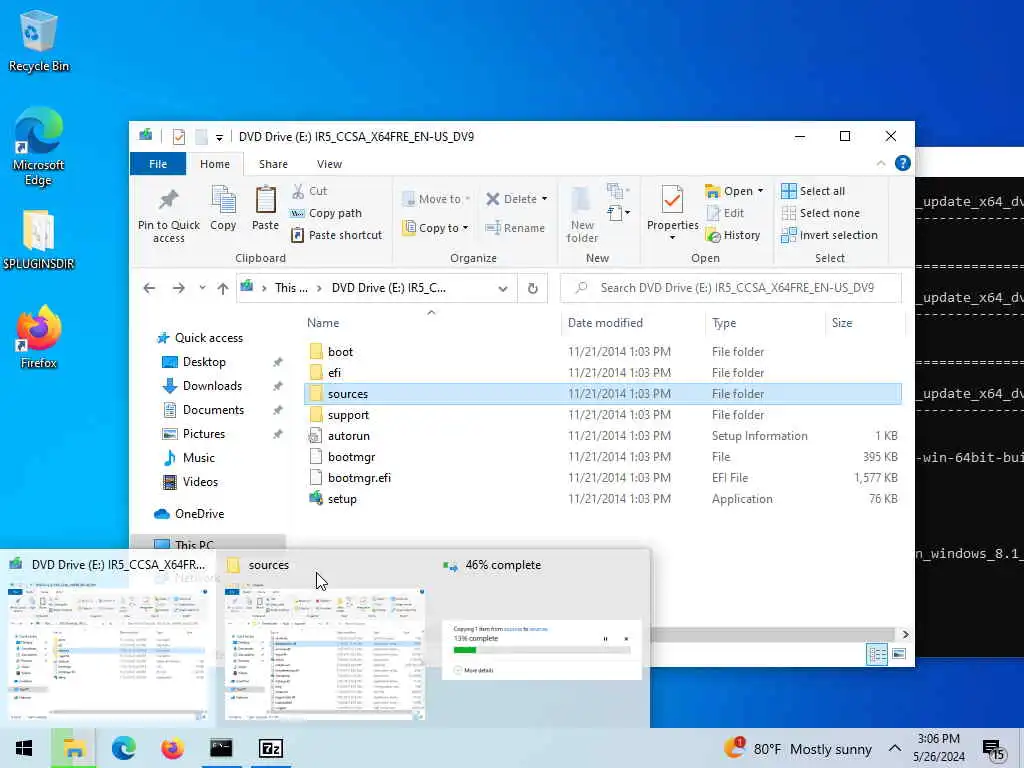Click the Refresh button
This screenshot has height=768, width=1024.
[532, 288]
